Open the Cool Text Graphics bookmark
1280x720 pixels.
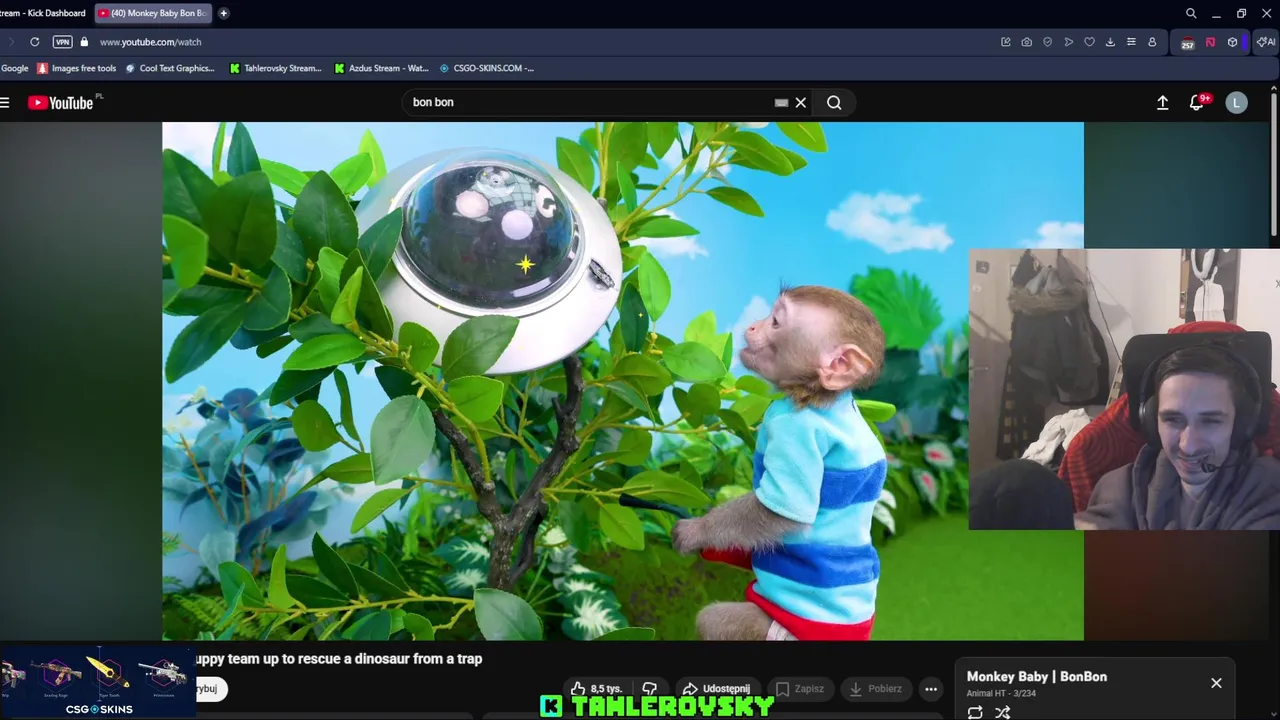pyautogui.click(x=170, y=68)
